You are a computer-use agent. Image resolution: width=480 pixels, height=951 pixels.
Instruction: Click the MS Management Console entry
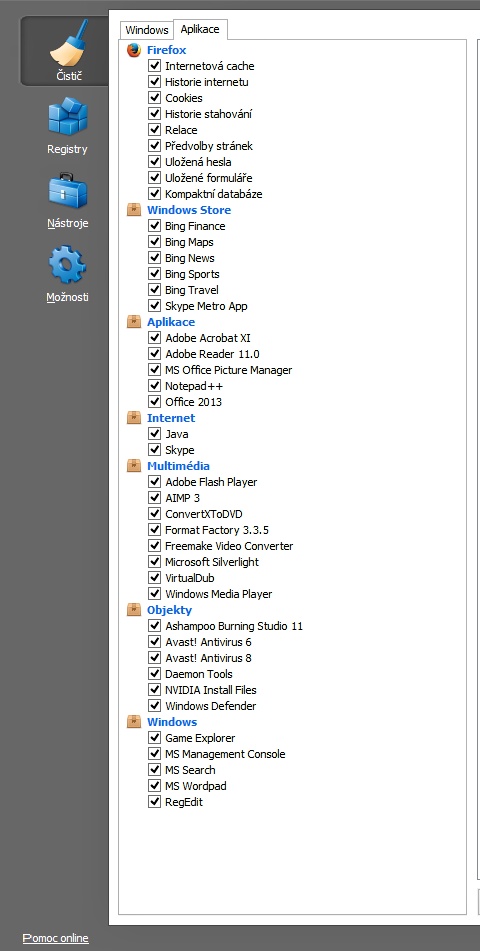[x=225, y=754]
